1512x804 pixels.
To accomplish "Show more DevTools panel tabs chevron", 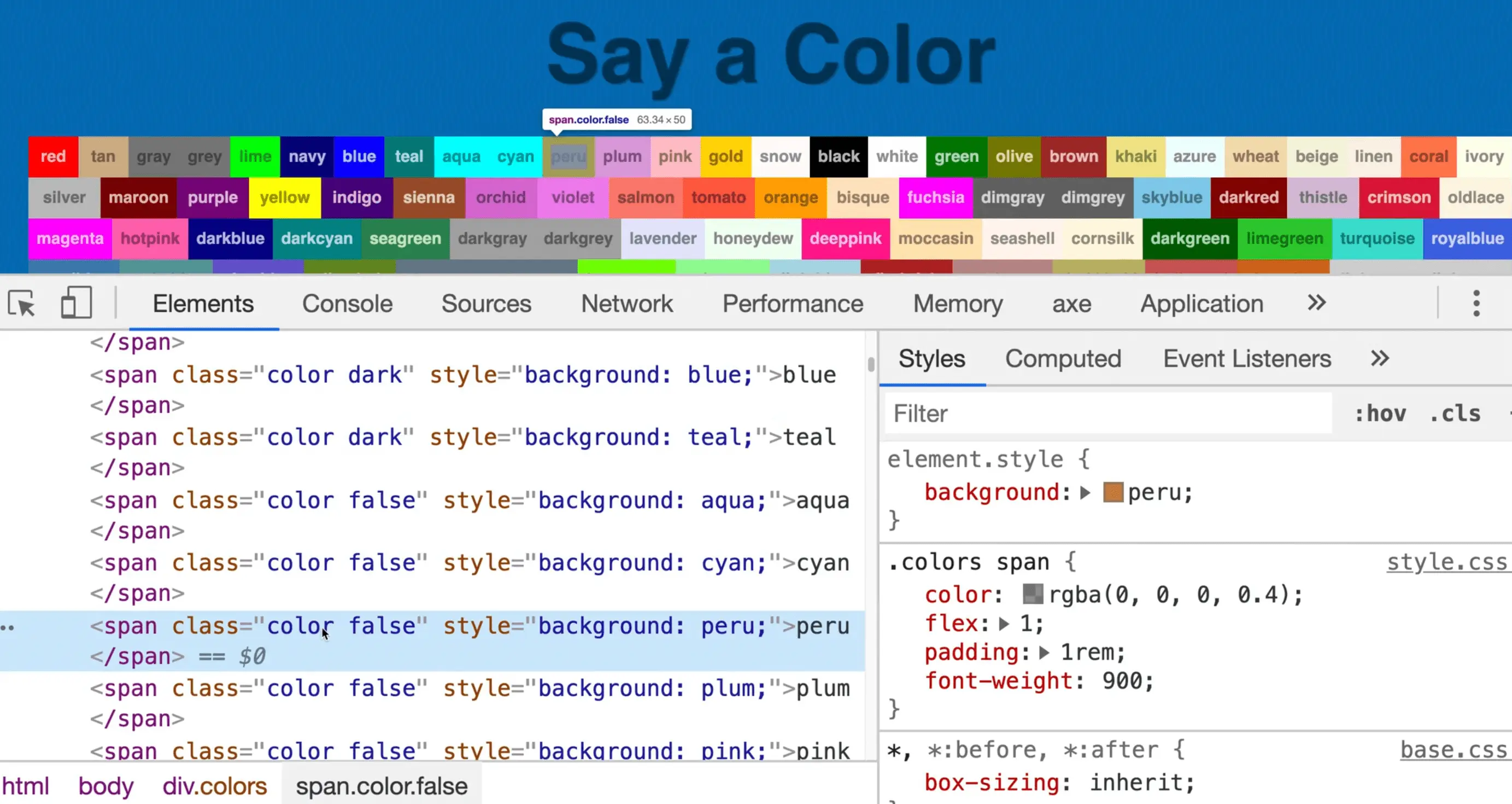I will [x=1316, y=303].
